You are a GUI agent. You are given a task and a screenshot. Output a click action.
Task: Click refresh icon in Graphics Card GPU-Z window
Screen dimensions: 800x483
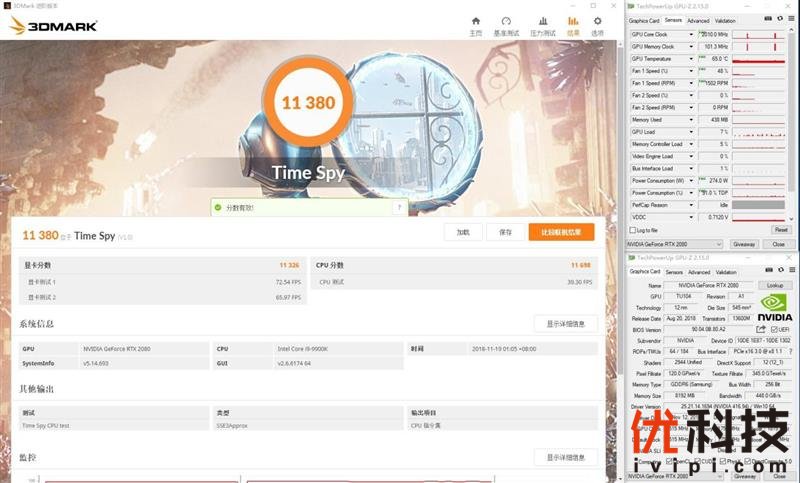pyautogui.click(x=781, y=270)
